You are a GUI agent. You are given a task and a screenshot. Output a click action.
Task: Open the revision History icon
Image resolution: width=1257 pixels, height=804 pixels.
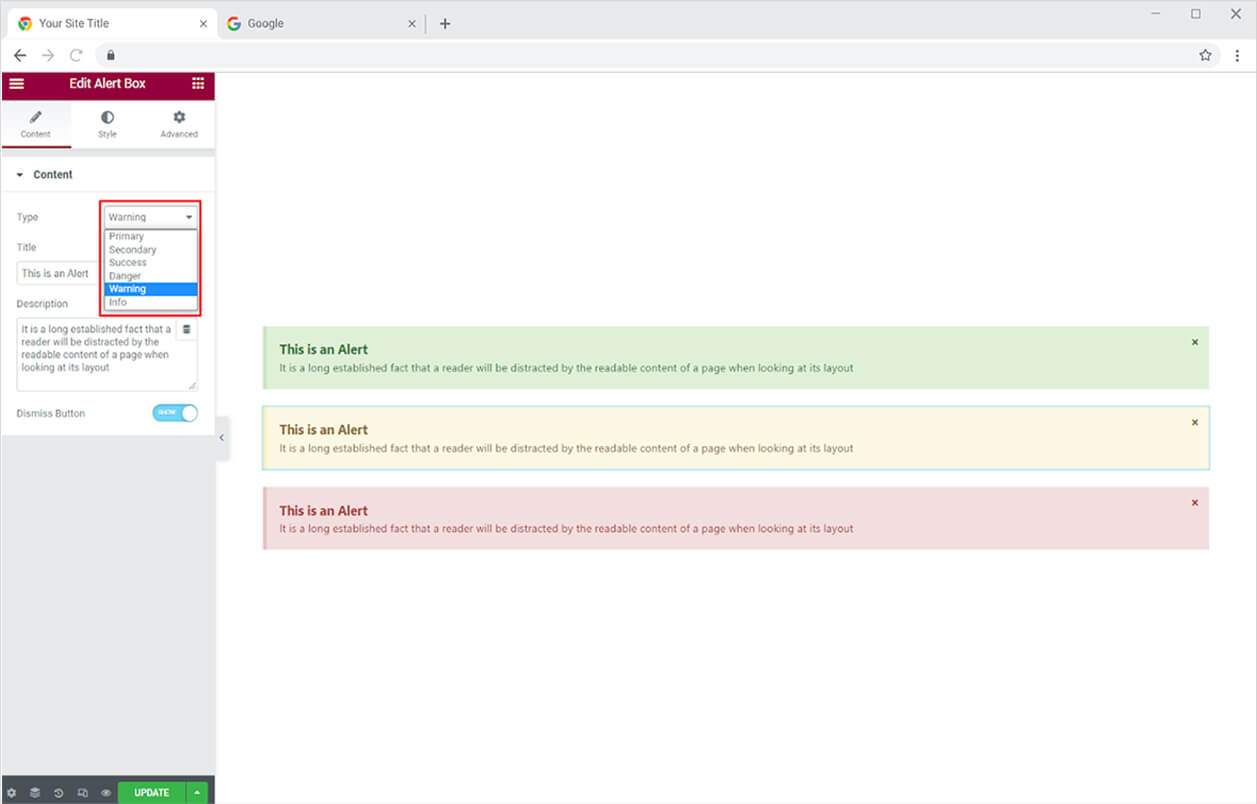[x=58, y=792]
